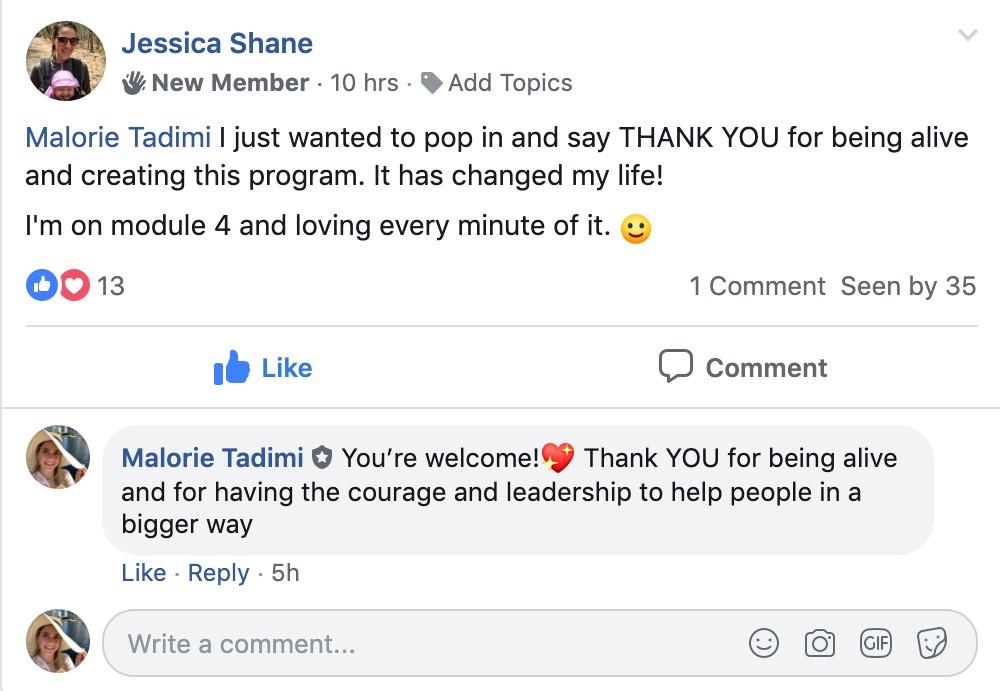The image size is (1000, 691).
Task: Attach a photo using the camera icon
Action: tap(820, 643)
